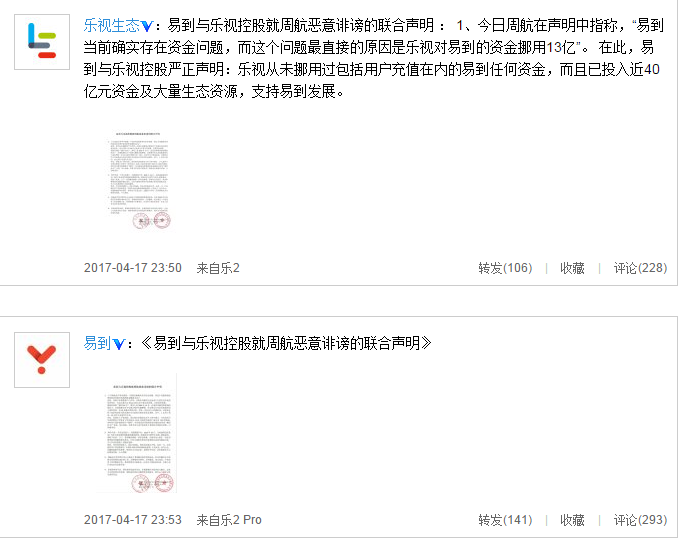This screenshot has width=678, height=540.
Task: Click 转发(141) on the 易到 post
Action: click(505, 520)
